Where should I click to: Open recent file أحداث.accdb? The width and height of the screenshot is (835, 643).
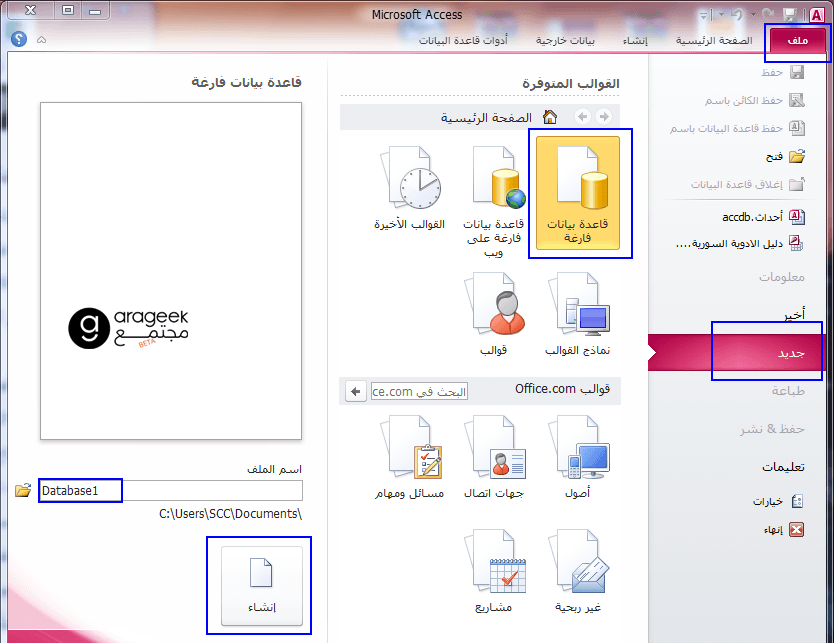tap(763, 217)
